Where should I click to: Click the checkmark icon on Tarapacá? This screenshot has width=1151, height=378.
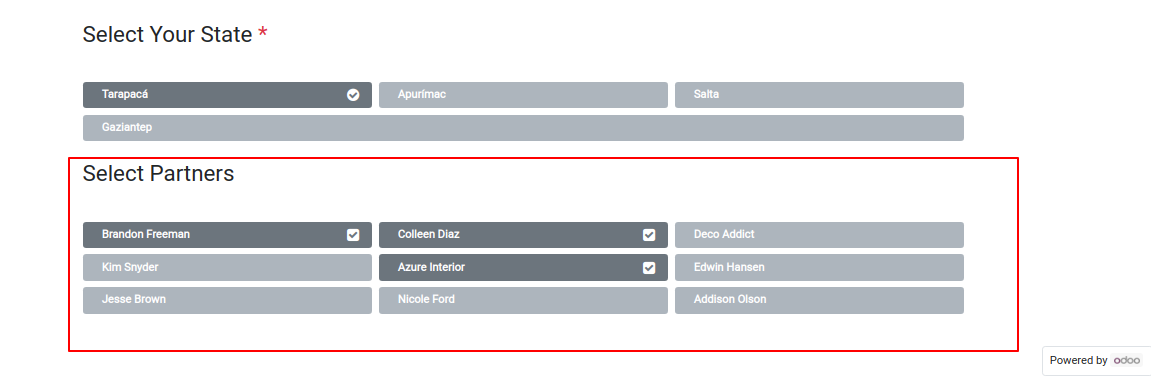353,95
